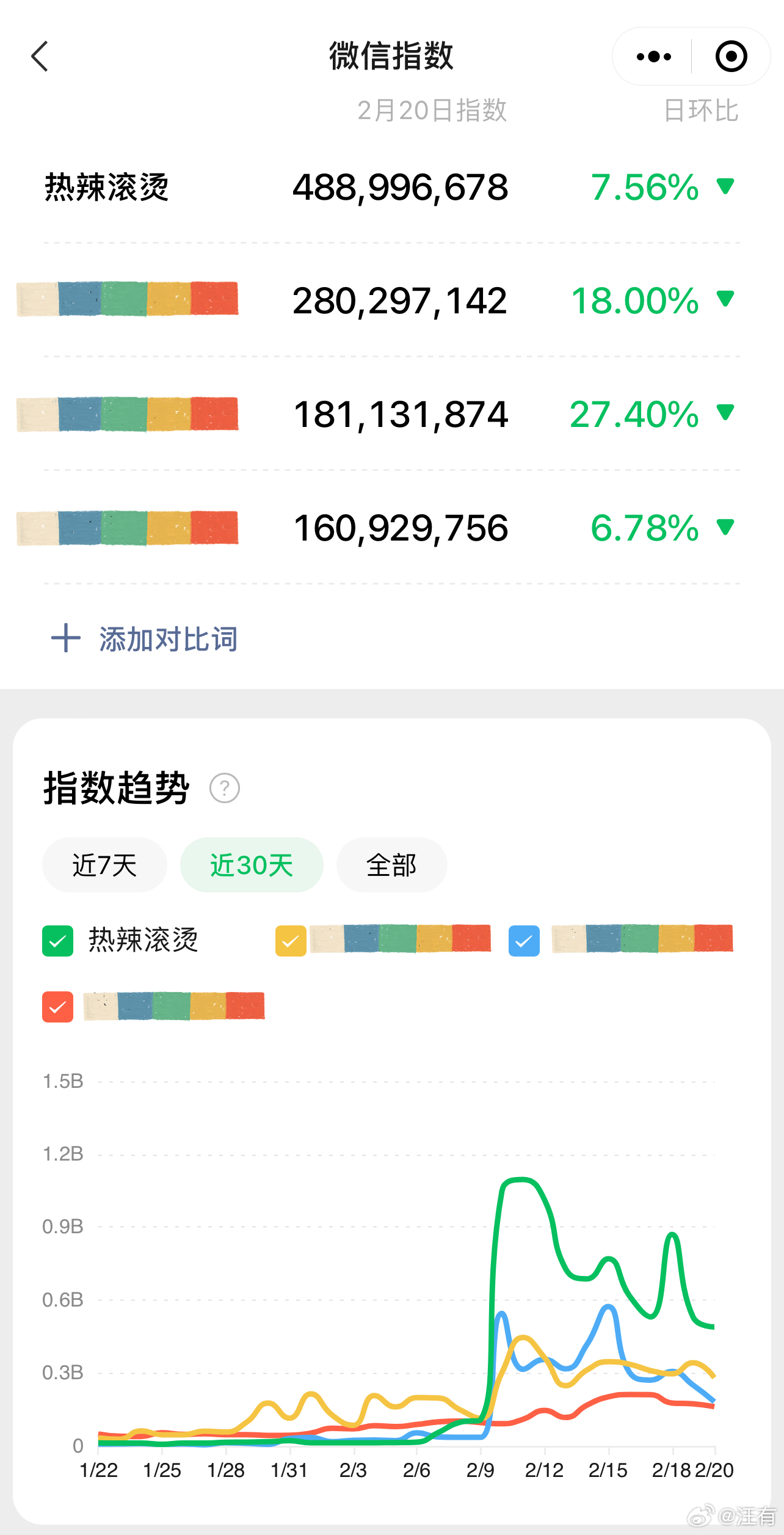Screen dimensions: 784x1535
Task: Tap the plus icon to add comparison
Action: coord(66,639)
